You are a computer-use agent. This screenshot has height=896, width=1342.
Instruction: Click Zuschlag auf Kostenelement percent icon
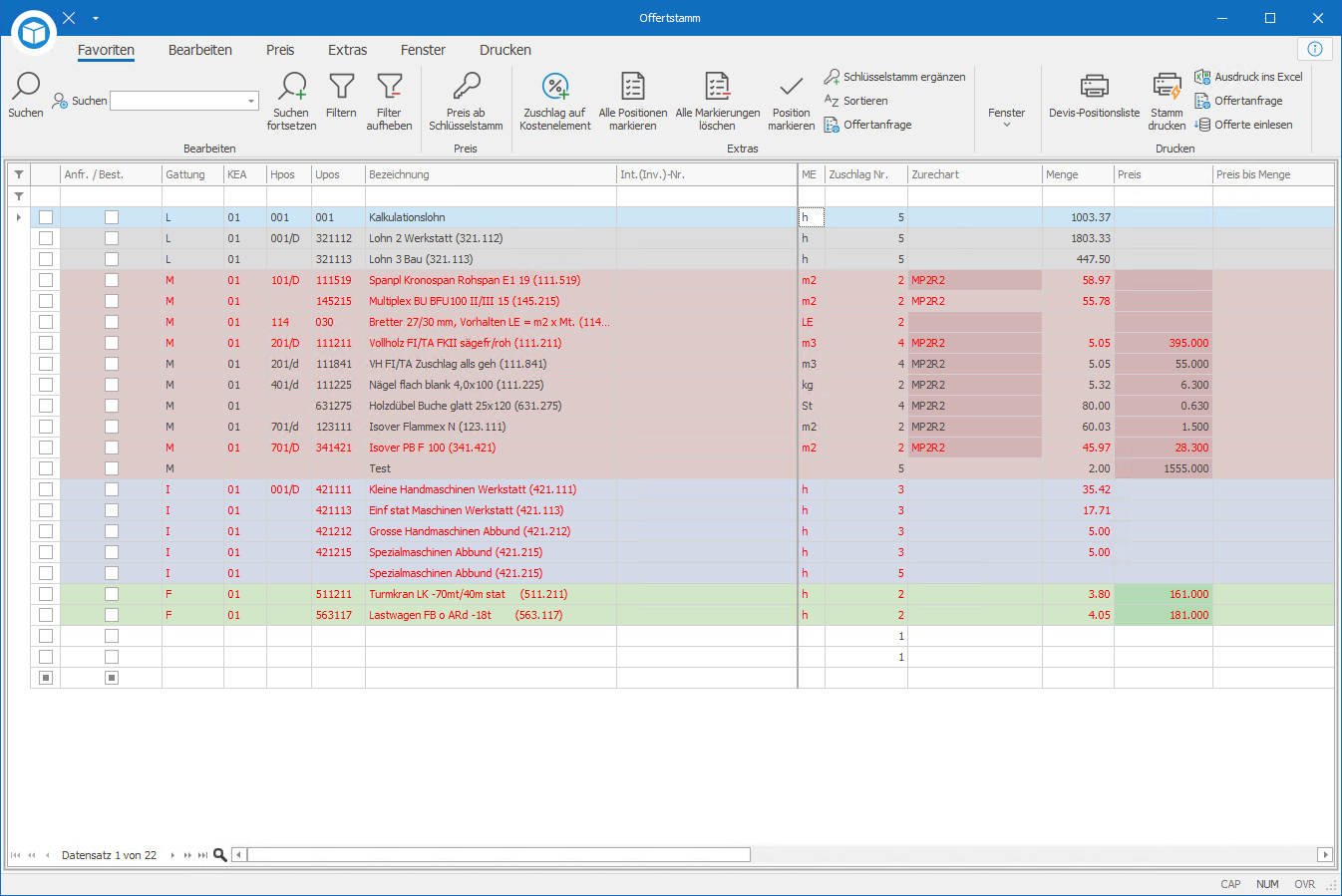pyautogui.click(x=555, y=87)
